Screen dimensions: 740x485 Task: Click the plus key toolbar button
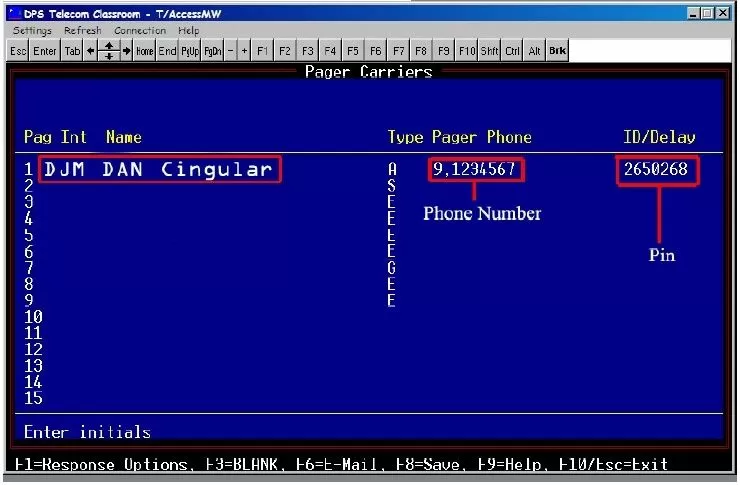[x=244, y=50]
